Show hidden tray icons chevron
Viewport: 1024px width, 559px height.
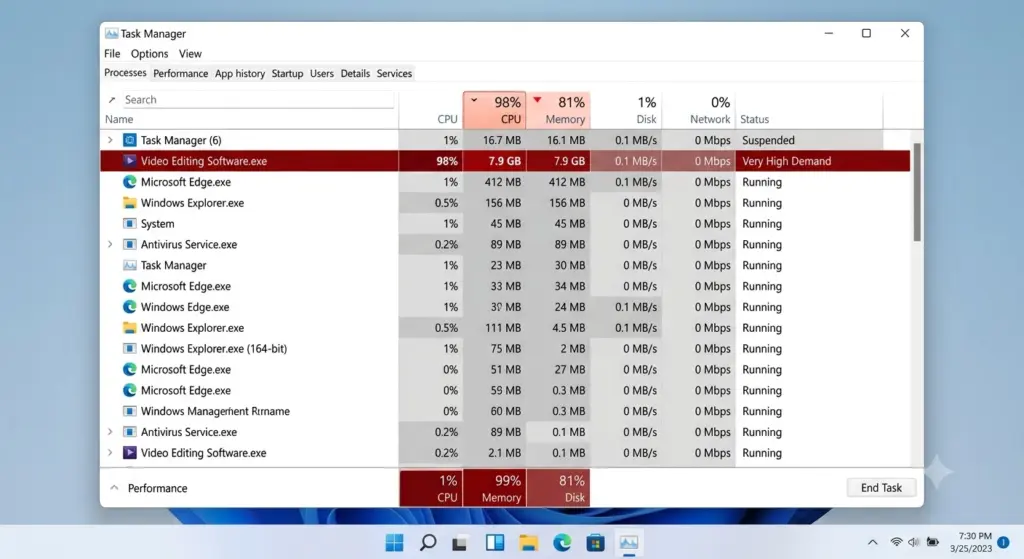[x=872, y=542]
